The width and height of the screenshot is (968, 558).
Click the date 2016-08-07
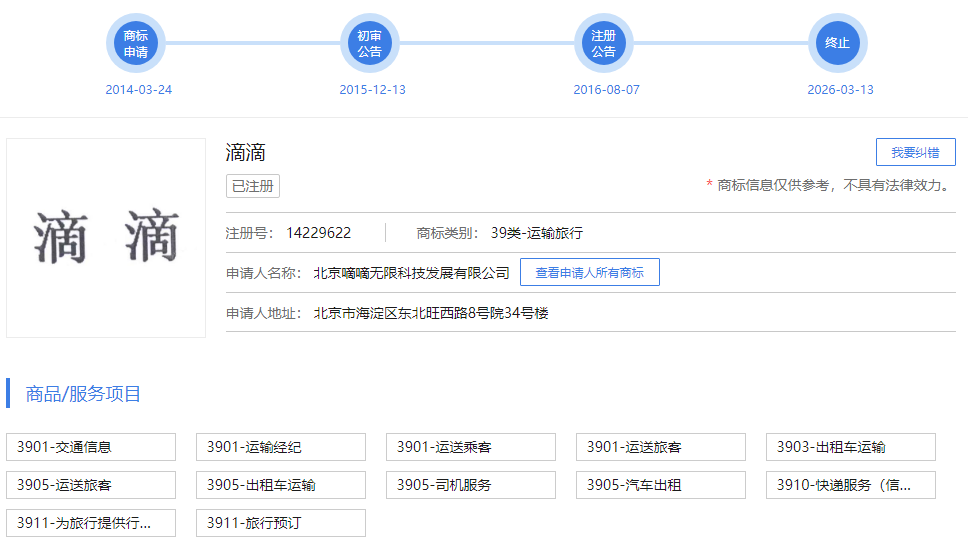[606, 90]
